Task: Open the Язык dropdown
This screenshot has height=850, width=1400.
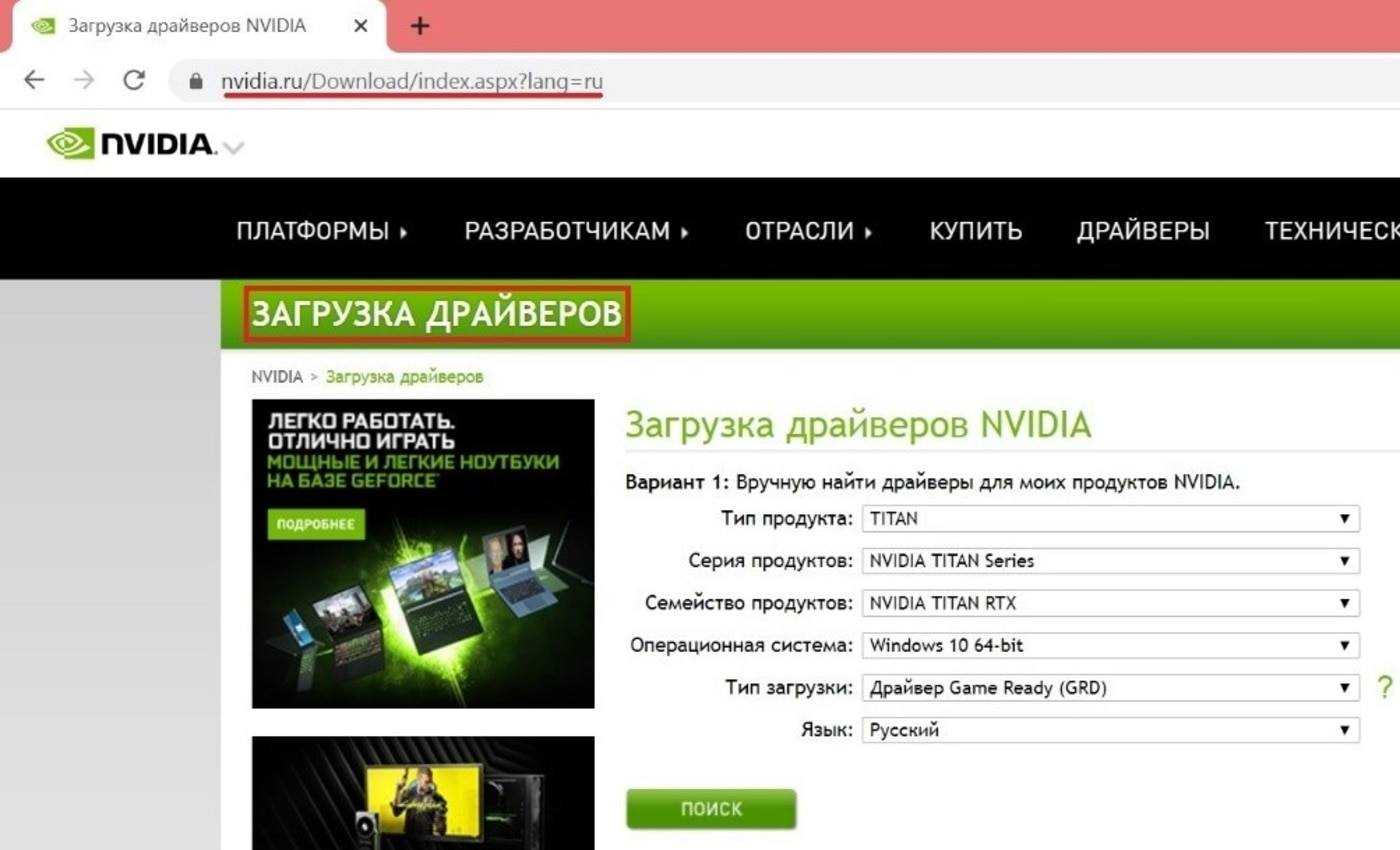Action: [1110, 730]
